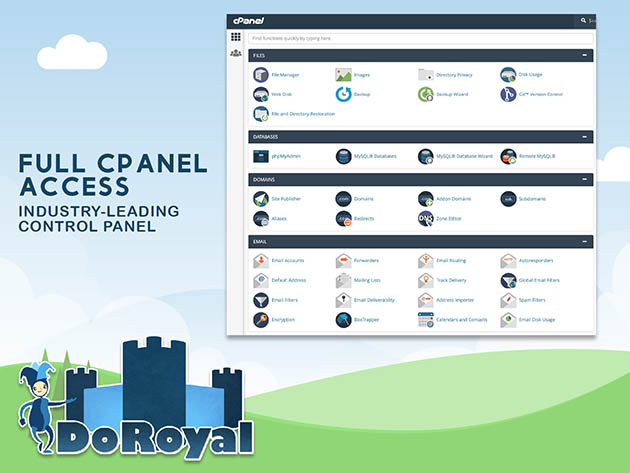Open the MySQL Databases icon
The image size is (630, 473).
(343, 156)
